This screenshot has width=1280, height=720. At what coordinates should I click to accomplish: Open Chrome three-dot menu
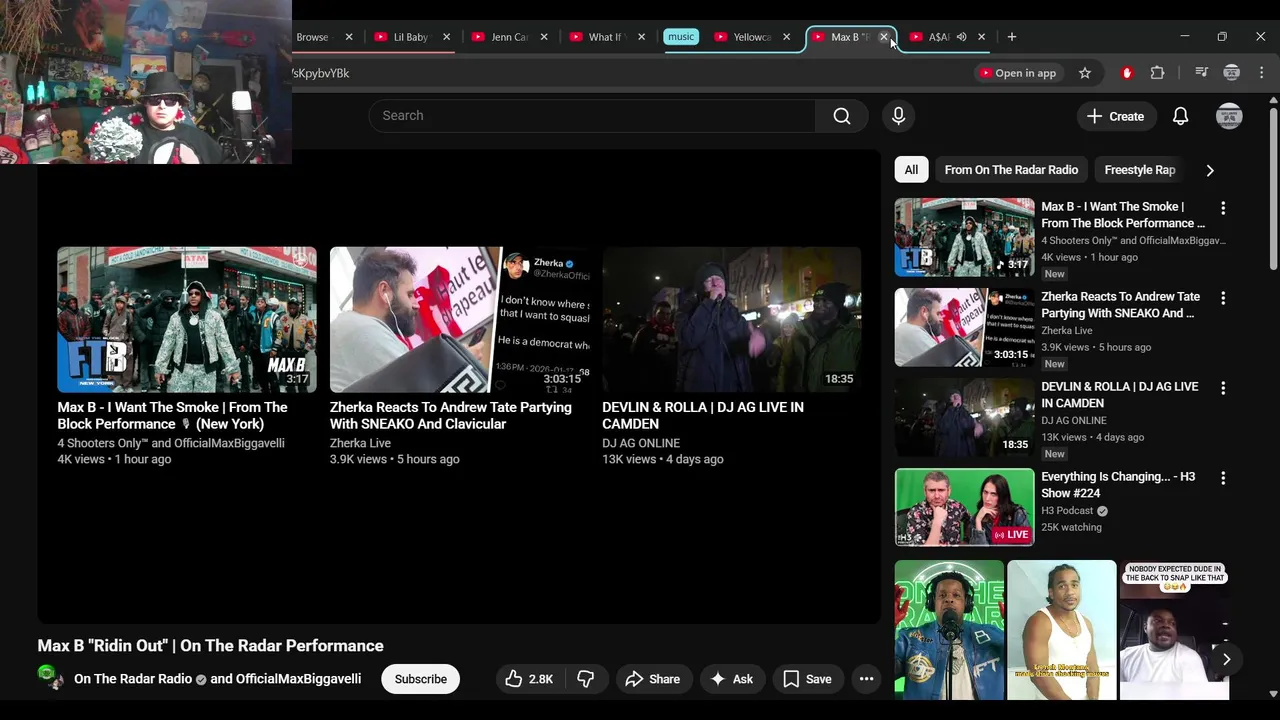[1262, 73]
